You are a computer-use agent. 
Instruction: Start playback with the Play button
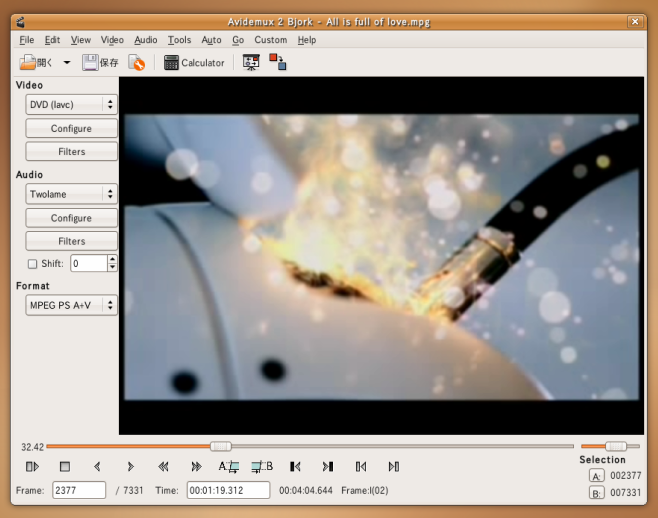tap(32, 466)
